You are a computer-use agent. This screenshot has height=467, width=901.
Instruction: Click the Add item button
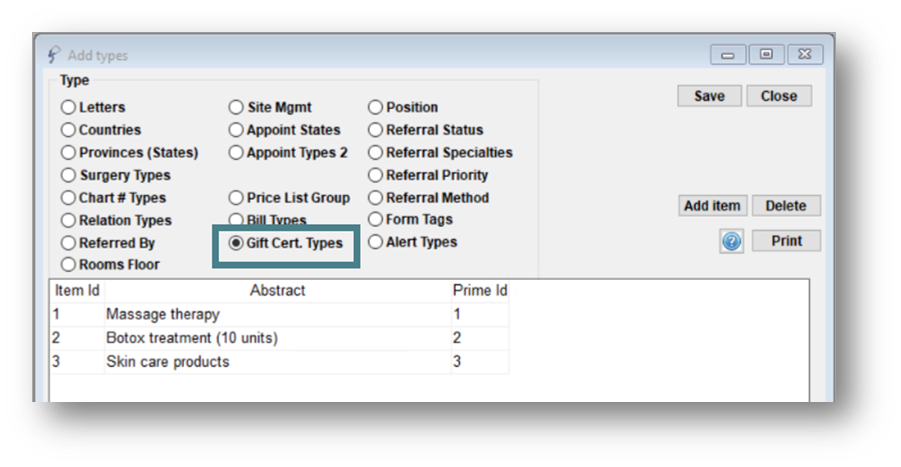pos(713,206)
